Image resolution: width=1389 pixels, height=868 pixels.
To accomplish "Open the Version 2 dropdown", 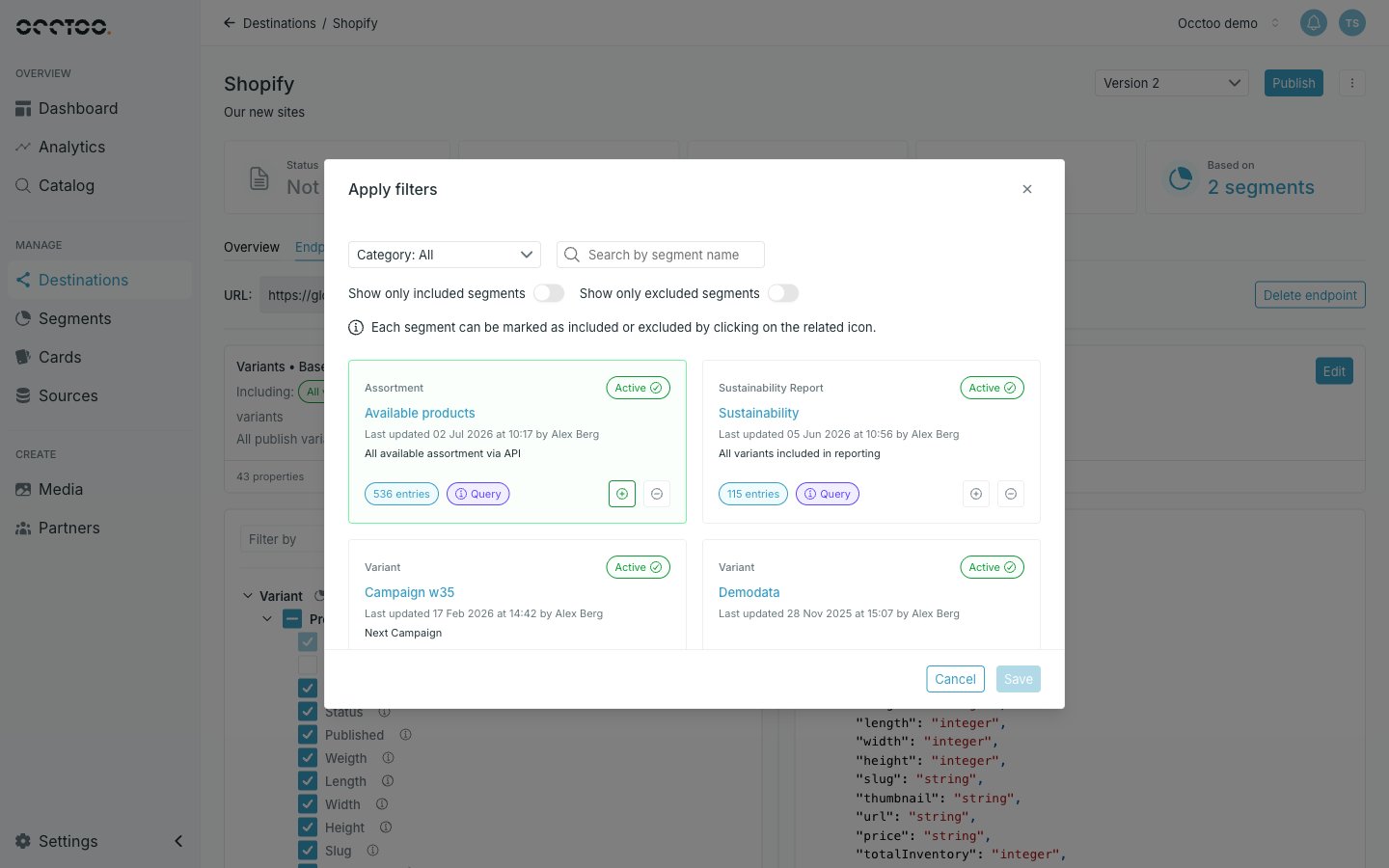I will [1172, 83].
